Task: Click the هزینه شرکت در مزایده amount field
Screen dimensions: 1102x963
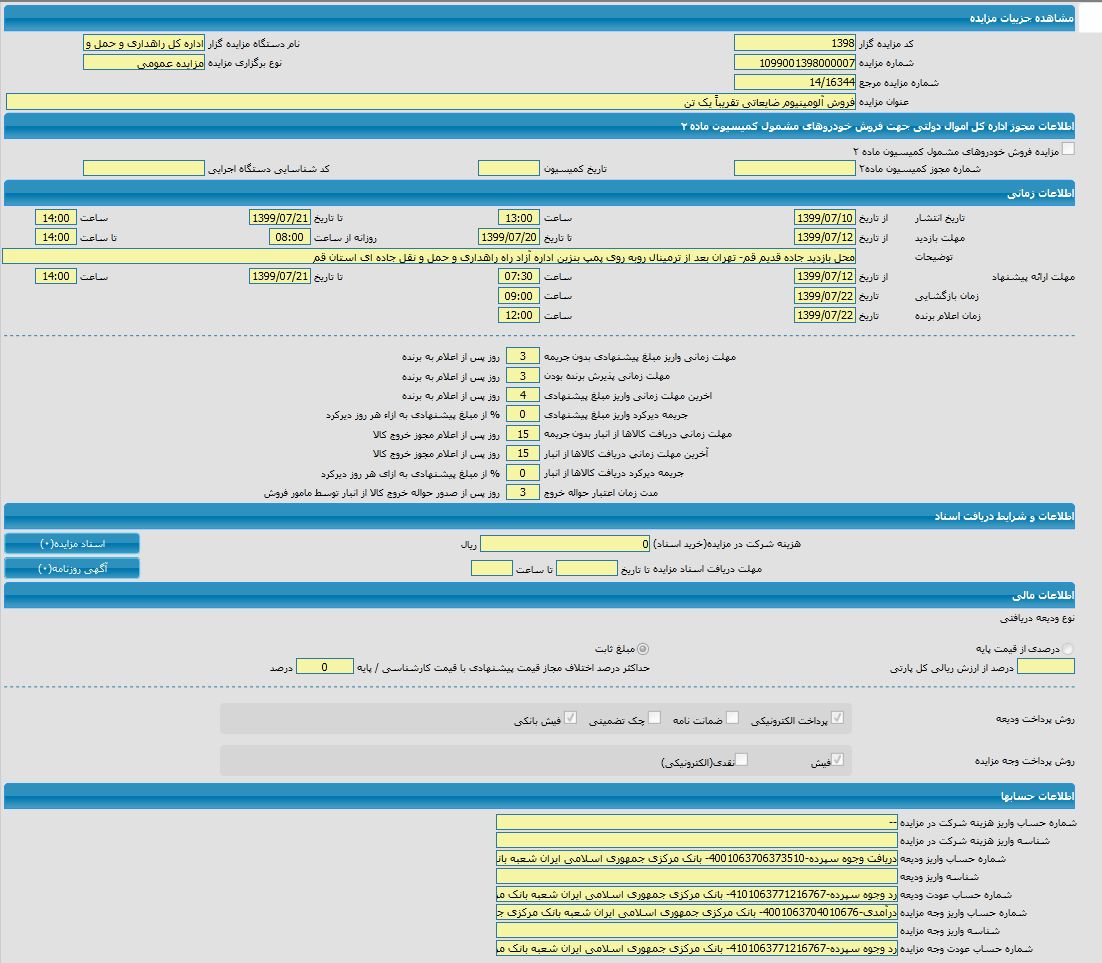Action: (x=565, y=544)
